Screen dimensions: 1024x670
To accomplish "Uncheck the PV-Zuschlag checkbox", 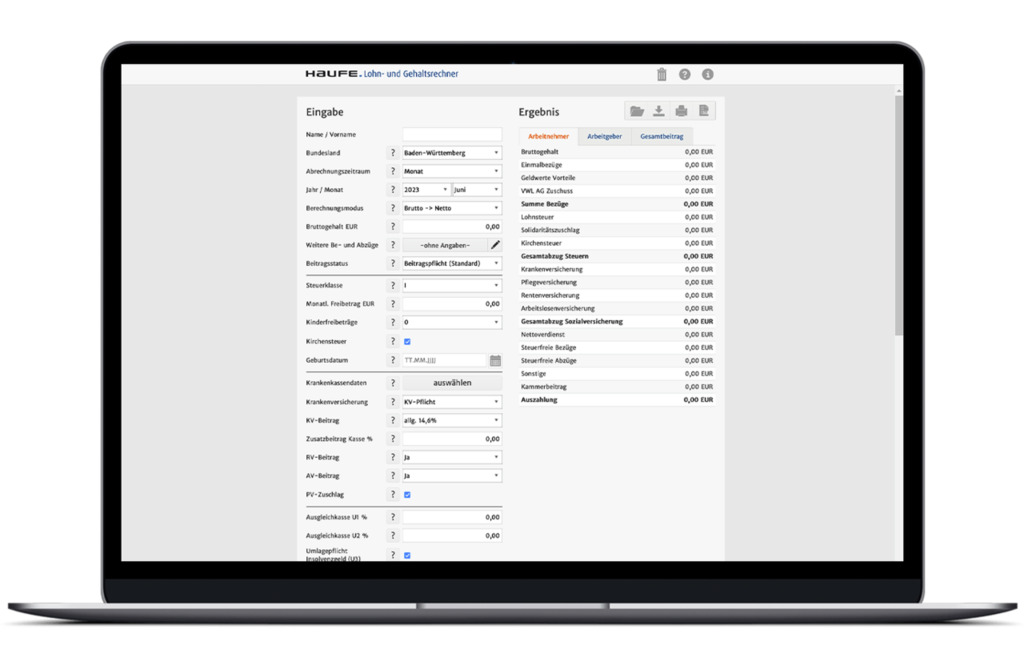I will coord(407,495).
